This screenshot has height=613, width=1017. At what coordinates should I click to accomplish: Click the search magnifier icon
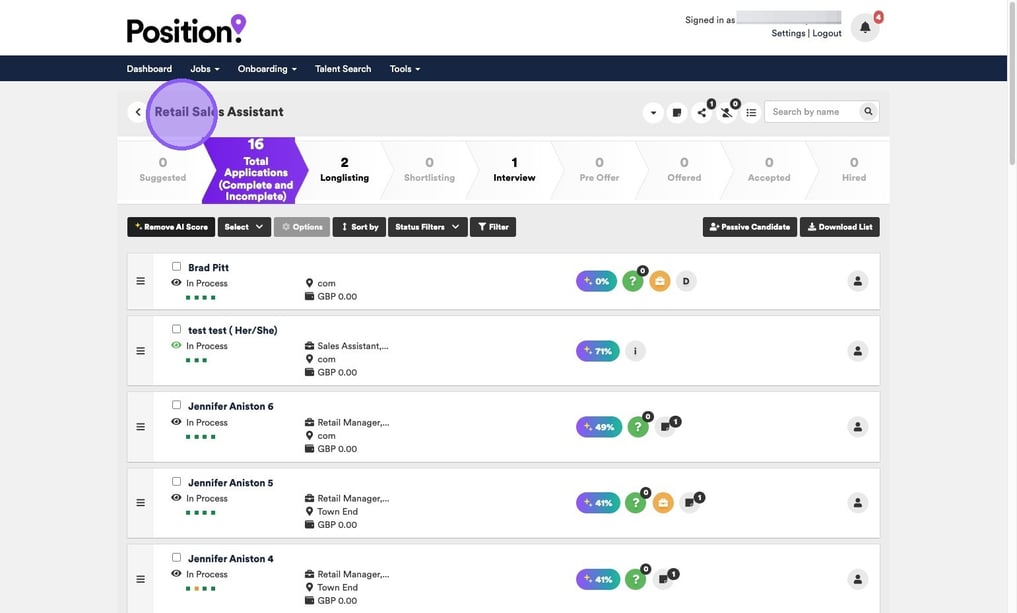[868, 112]
